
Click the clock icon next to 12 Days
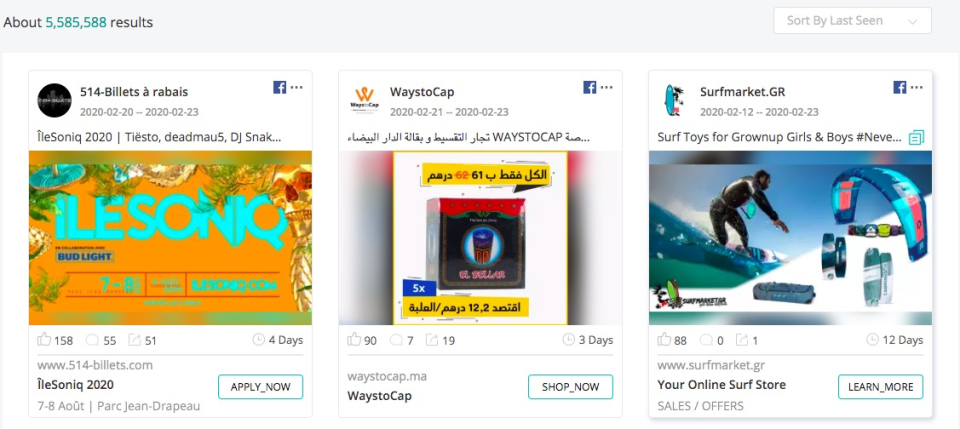[872, 340]
